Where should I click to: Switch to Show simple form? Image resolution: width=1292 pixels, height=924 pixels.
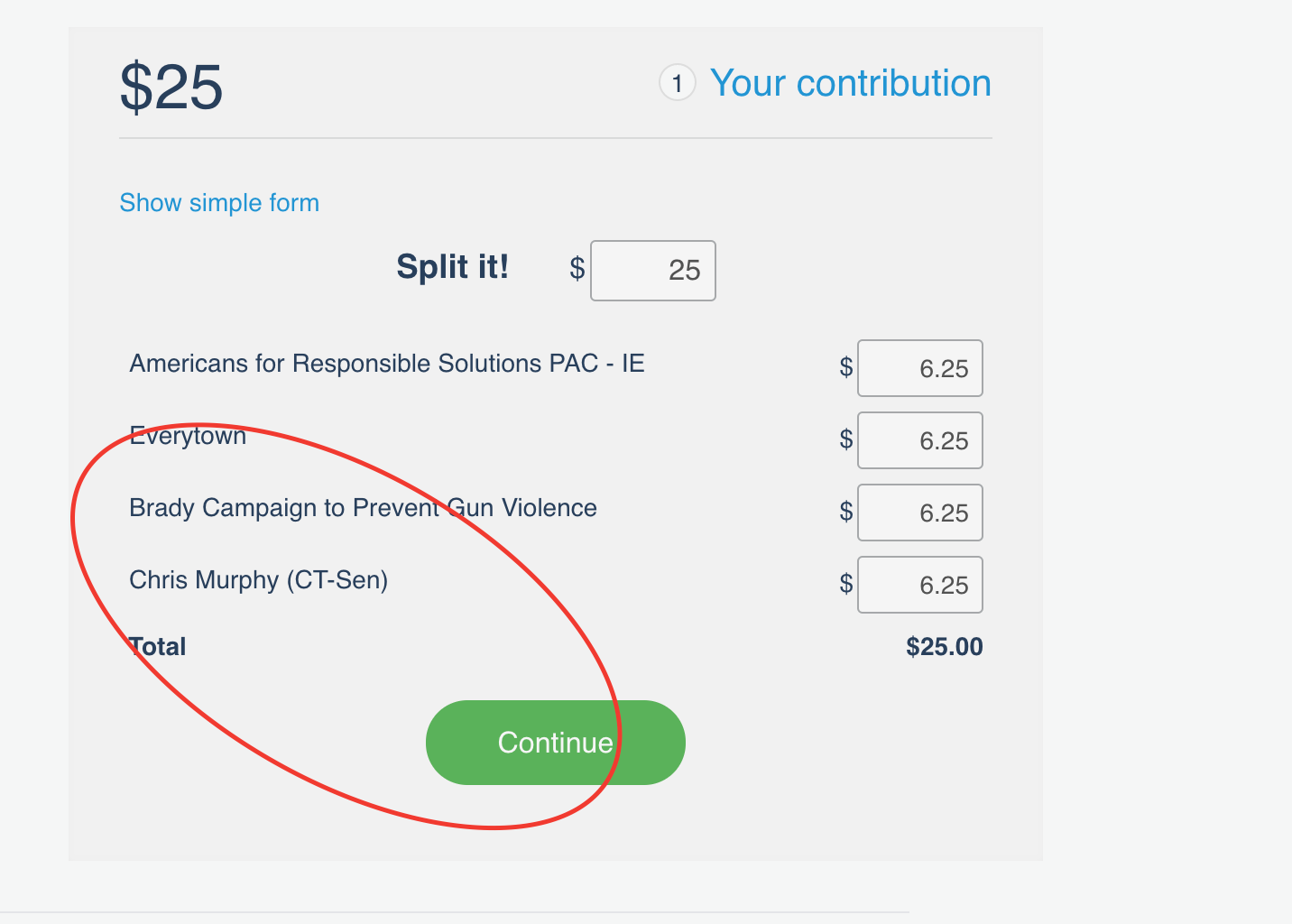coord(219,203)
